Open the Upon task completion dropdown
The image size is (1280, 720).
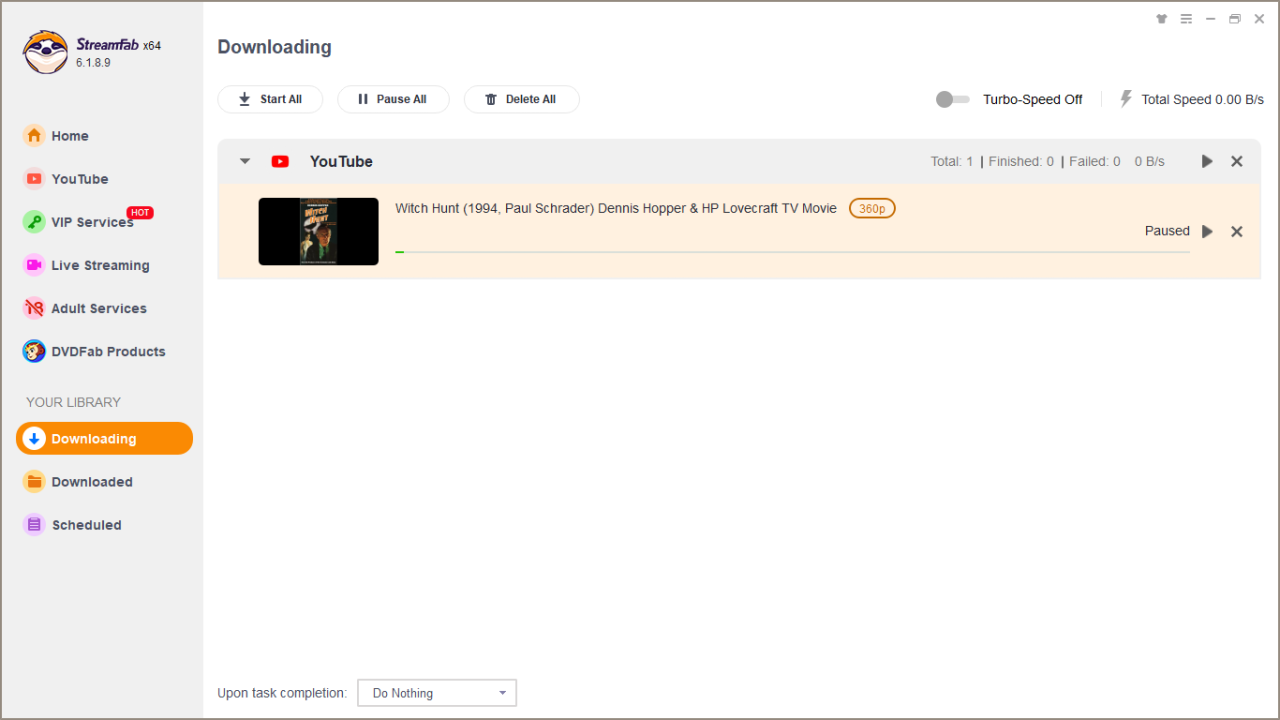(x=437, y=693)
